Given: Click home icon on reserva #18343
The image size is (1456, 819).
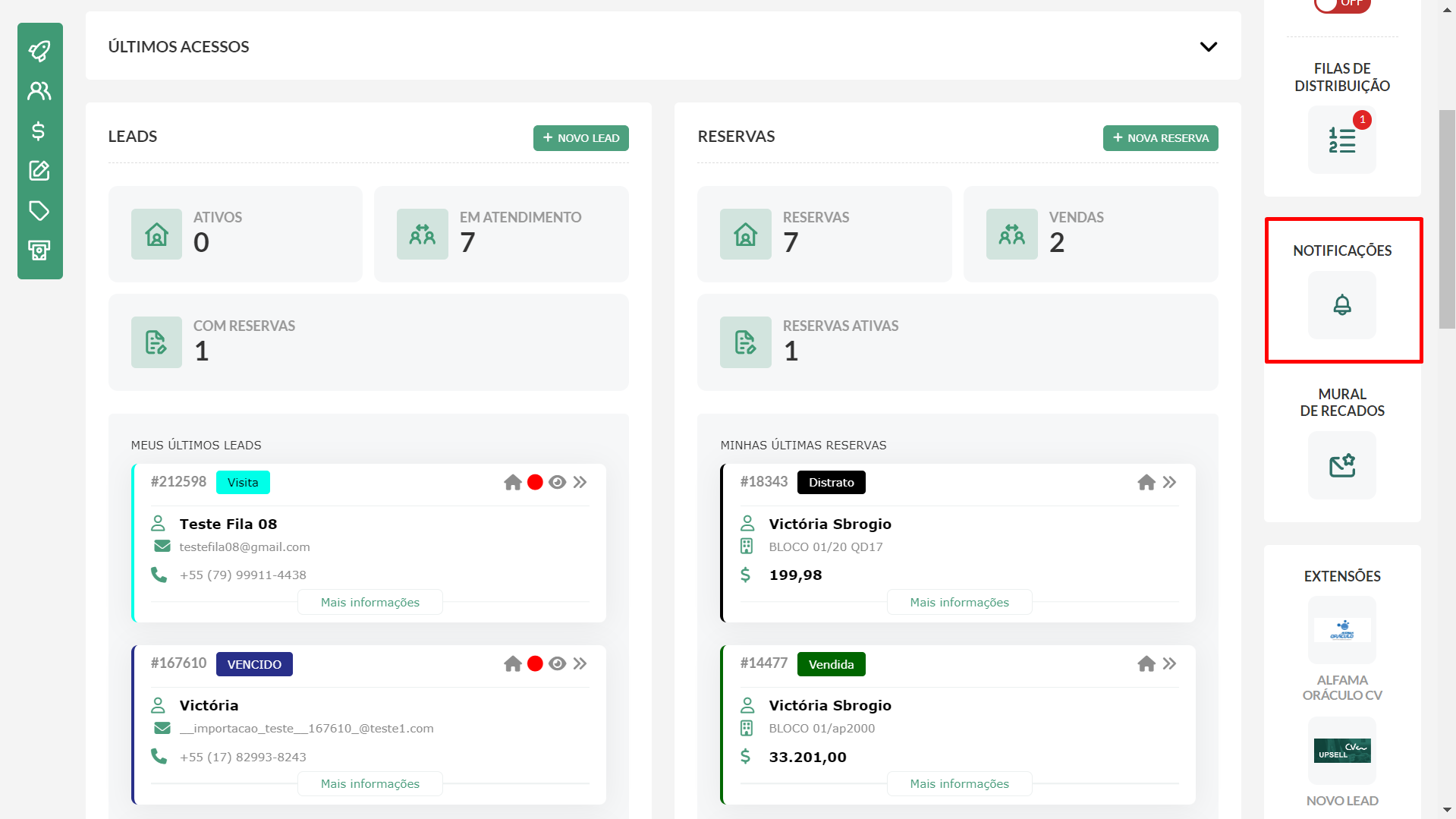Looking at the screenshot, I should tap(1146, 483).
